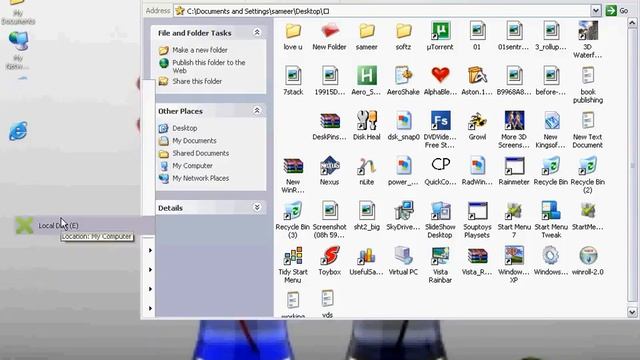The height and width of the screenshot is (360, 640).
Task: Click the scroll down arrow of file list
Action: click(632, 312)
